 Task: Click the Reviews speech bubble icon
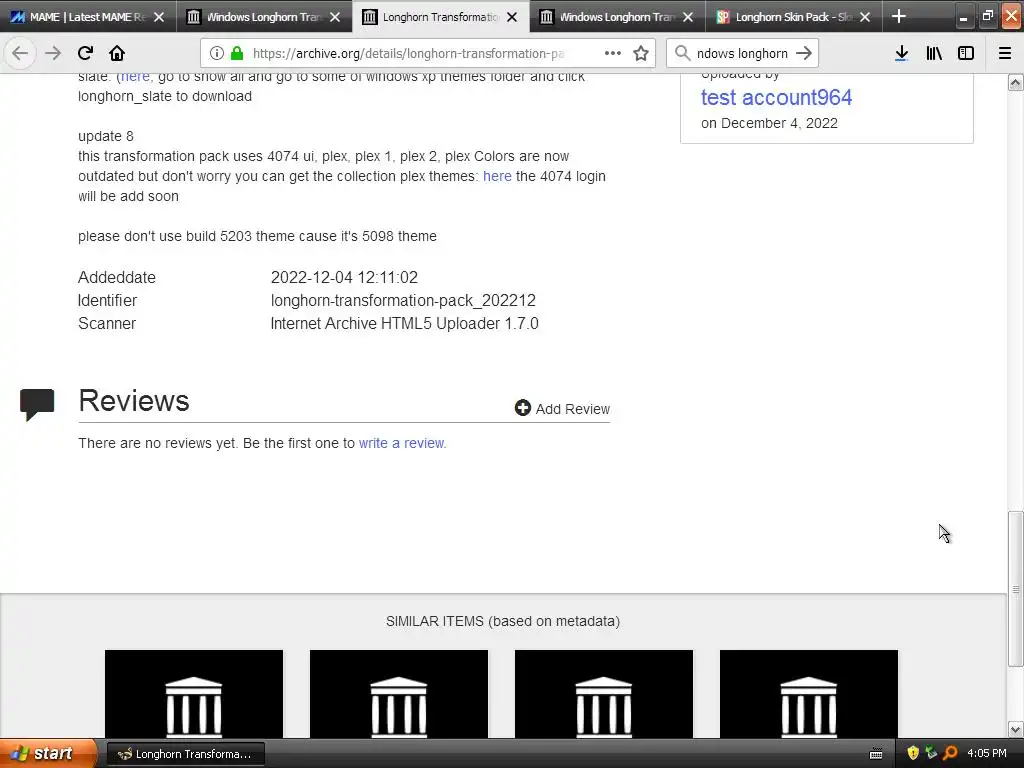point(37,404)
